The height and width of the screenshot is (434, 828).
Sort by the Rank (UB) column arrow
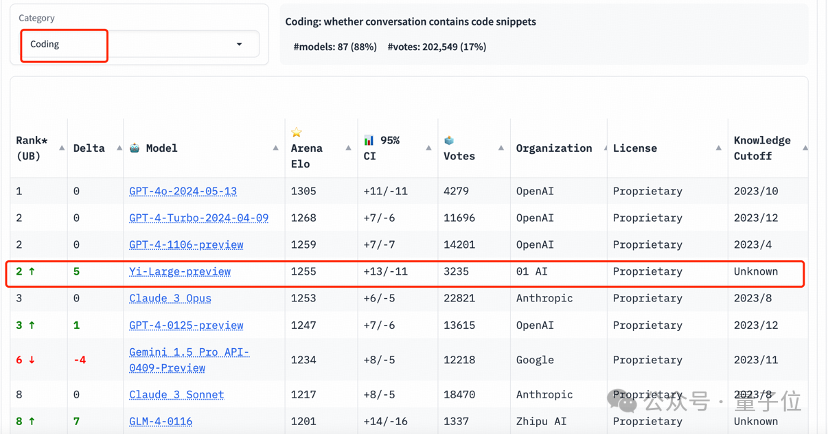click(x=62, y=148)
